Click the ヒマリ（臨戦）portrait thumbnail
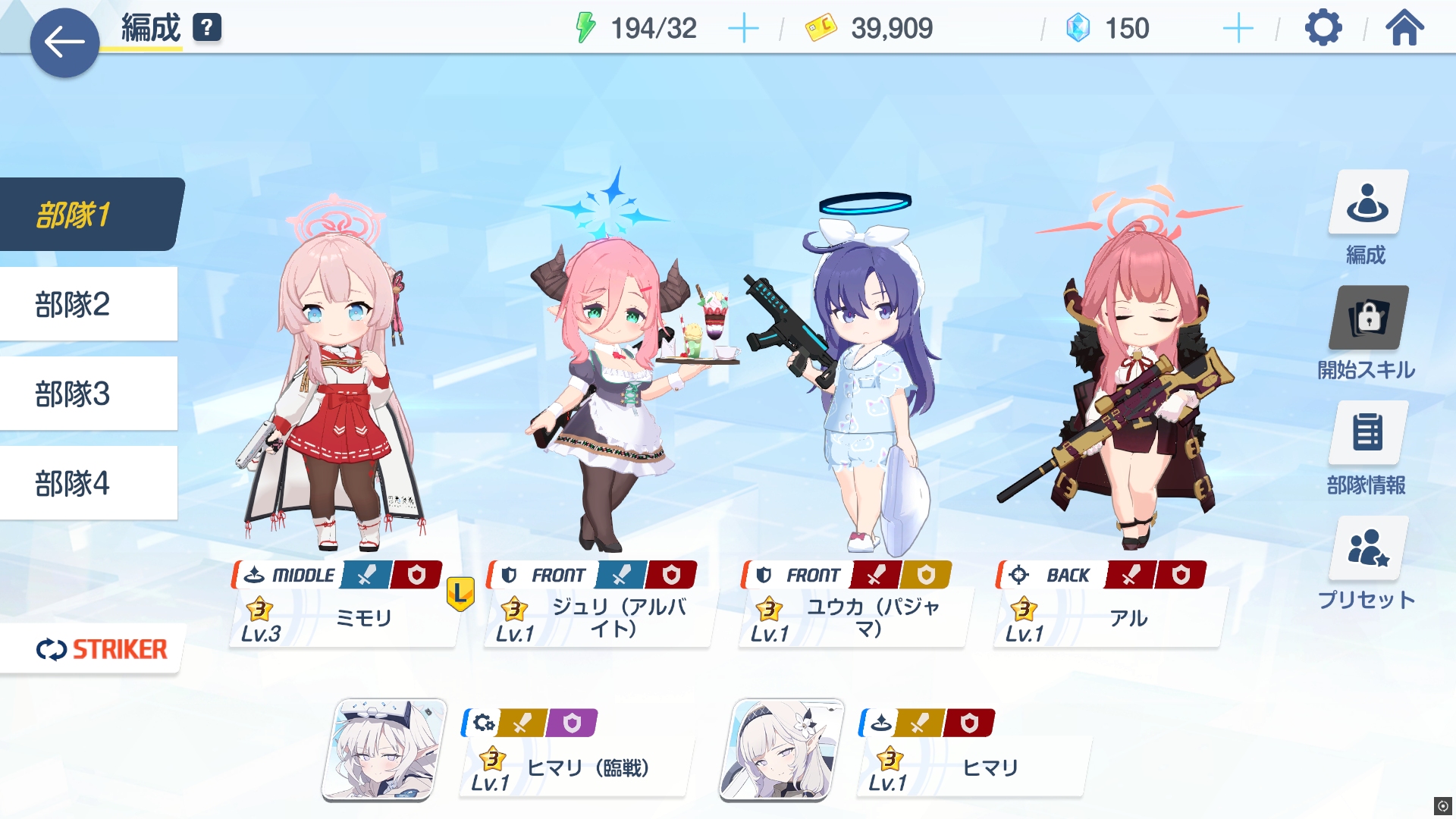Viewport: 1456px width, 819px height. click(384, 750)
